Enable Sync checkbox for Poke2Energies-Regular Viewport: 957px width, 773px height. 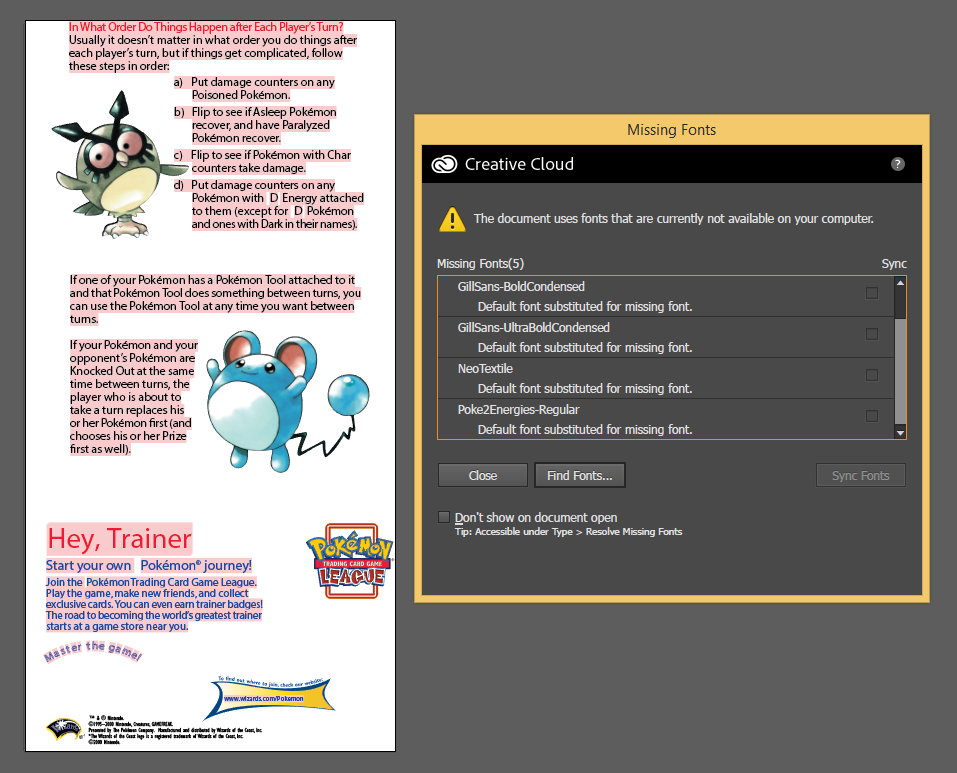click(x=872, y=416)
